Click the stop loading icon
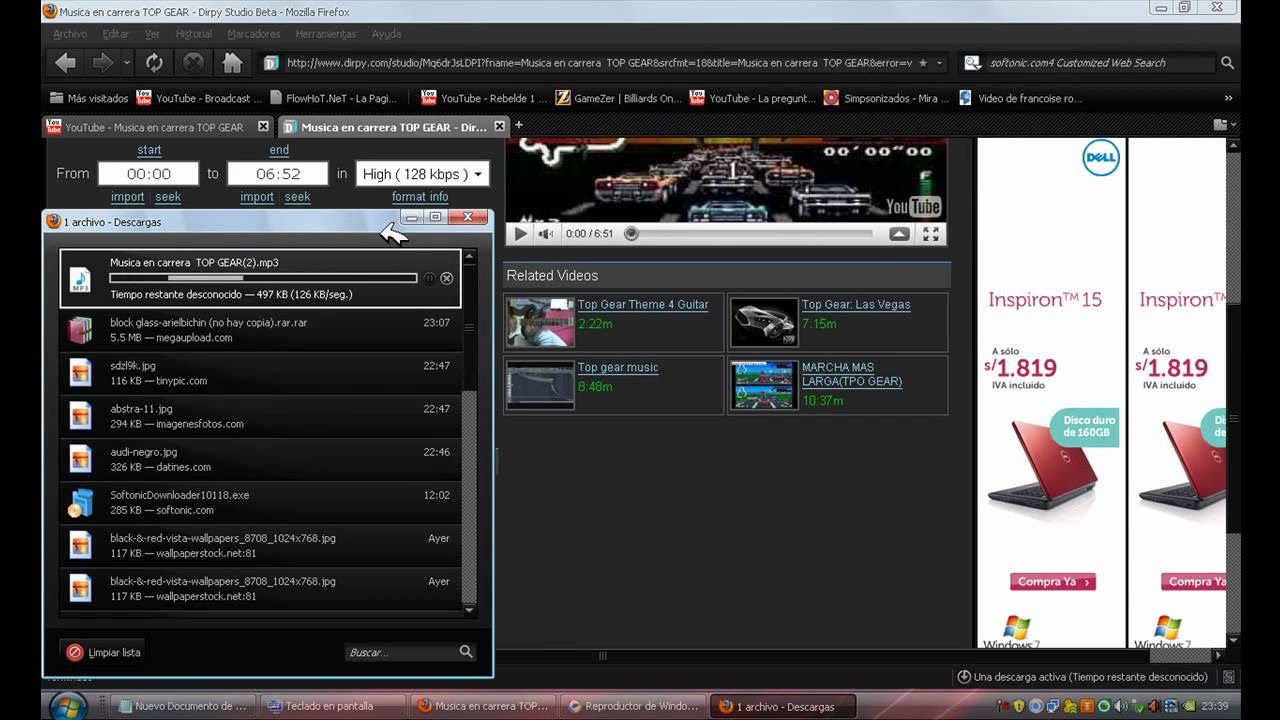1280x720 pixels. pyautogui.click(x=193, y=63)
